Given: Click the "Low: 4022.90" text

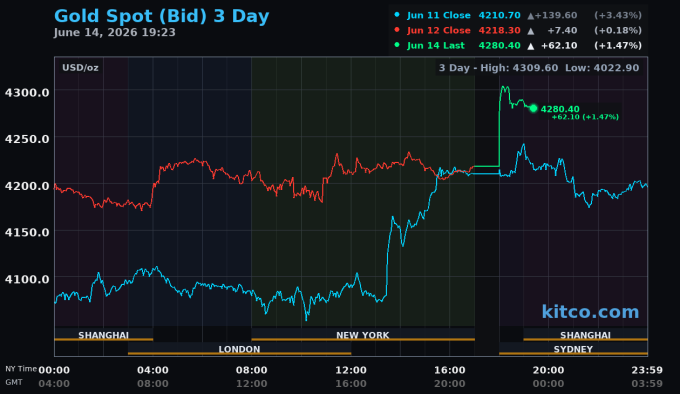Looking at the screenshot, I should [602, 68].
